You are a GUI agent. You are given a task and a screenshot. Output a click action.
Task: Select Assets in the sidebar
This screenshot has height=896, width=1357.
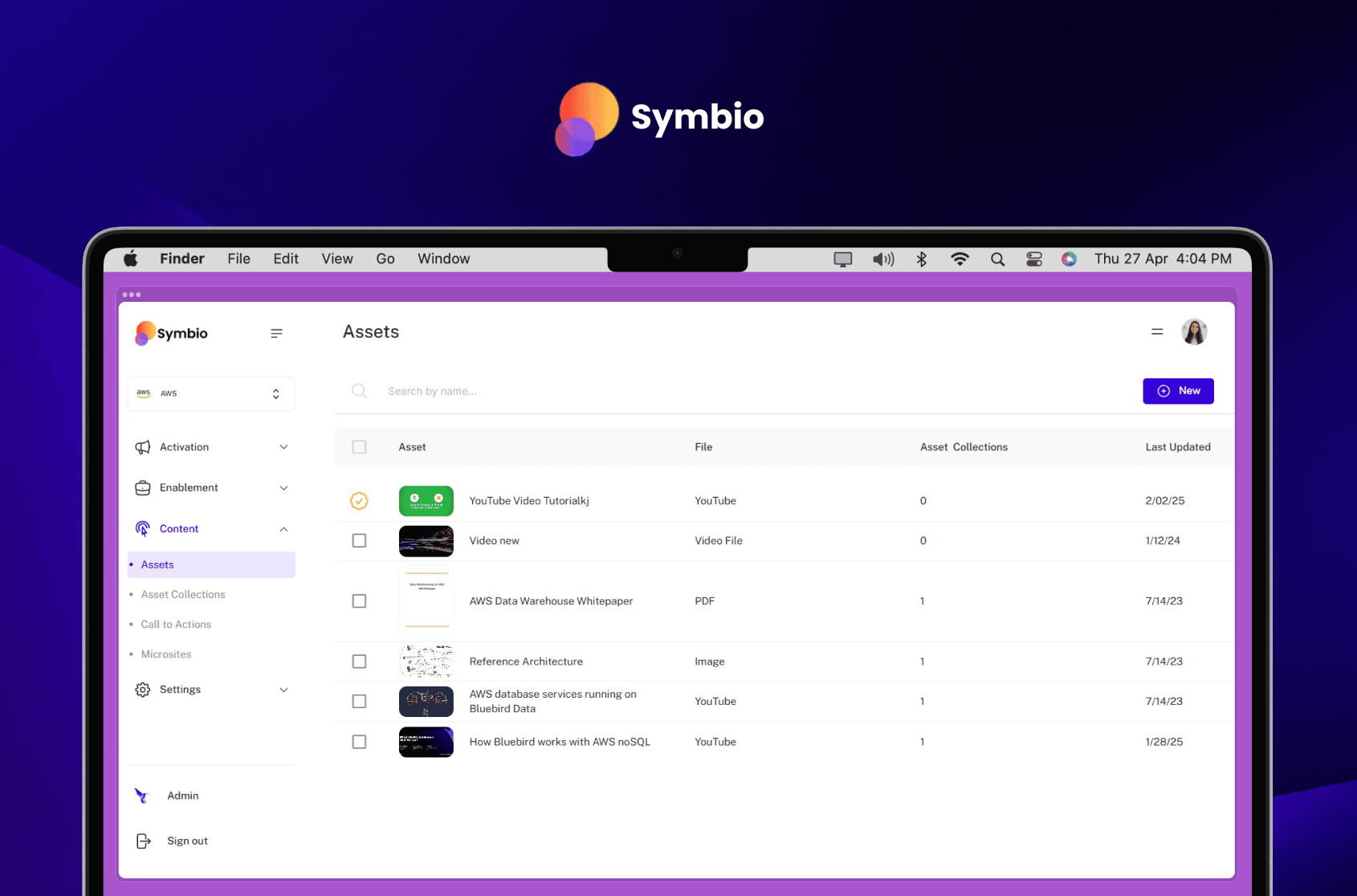(211, 564)
